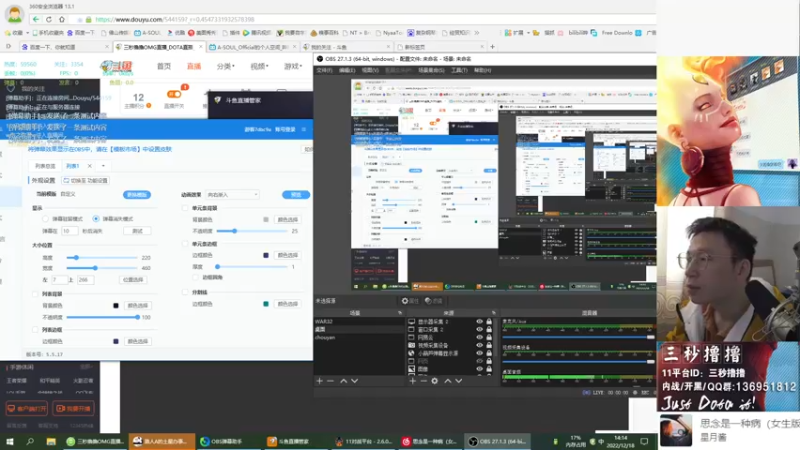Viewport: 800px width, 450px height.
Task: Close the 列表1 tab in danmaku helper
Action: coord(89,166)
